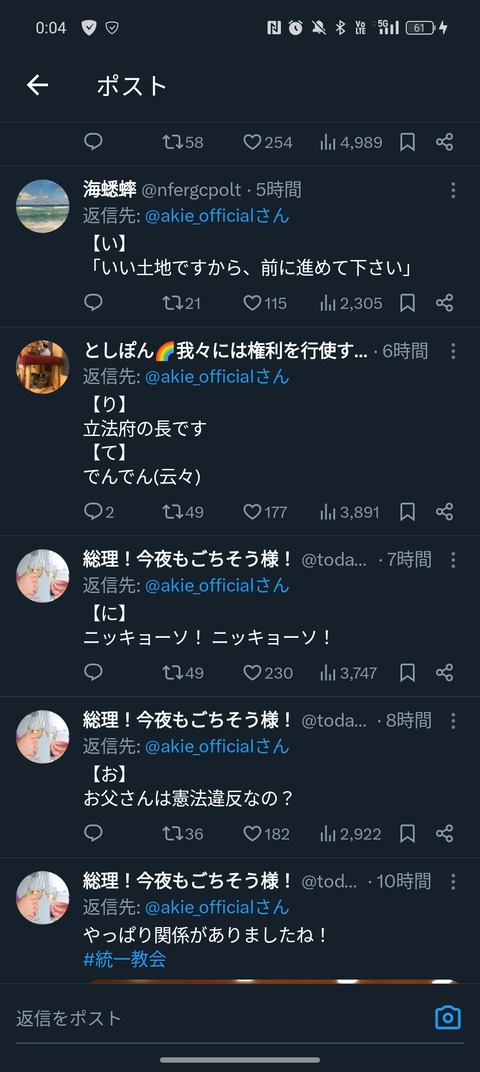480x1072 pixels.
Task: Repost the いい土地ですから post showing 21
Action: pyautogui.click(x=182, y=303)
